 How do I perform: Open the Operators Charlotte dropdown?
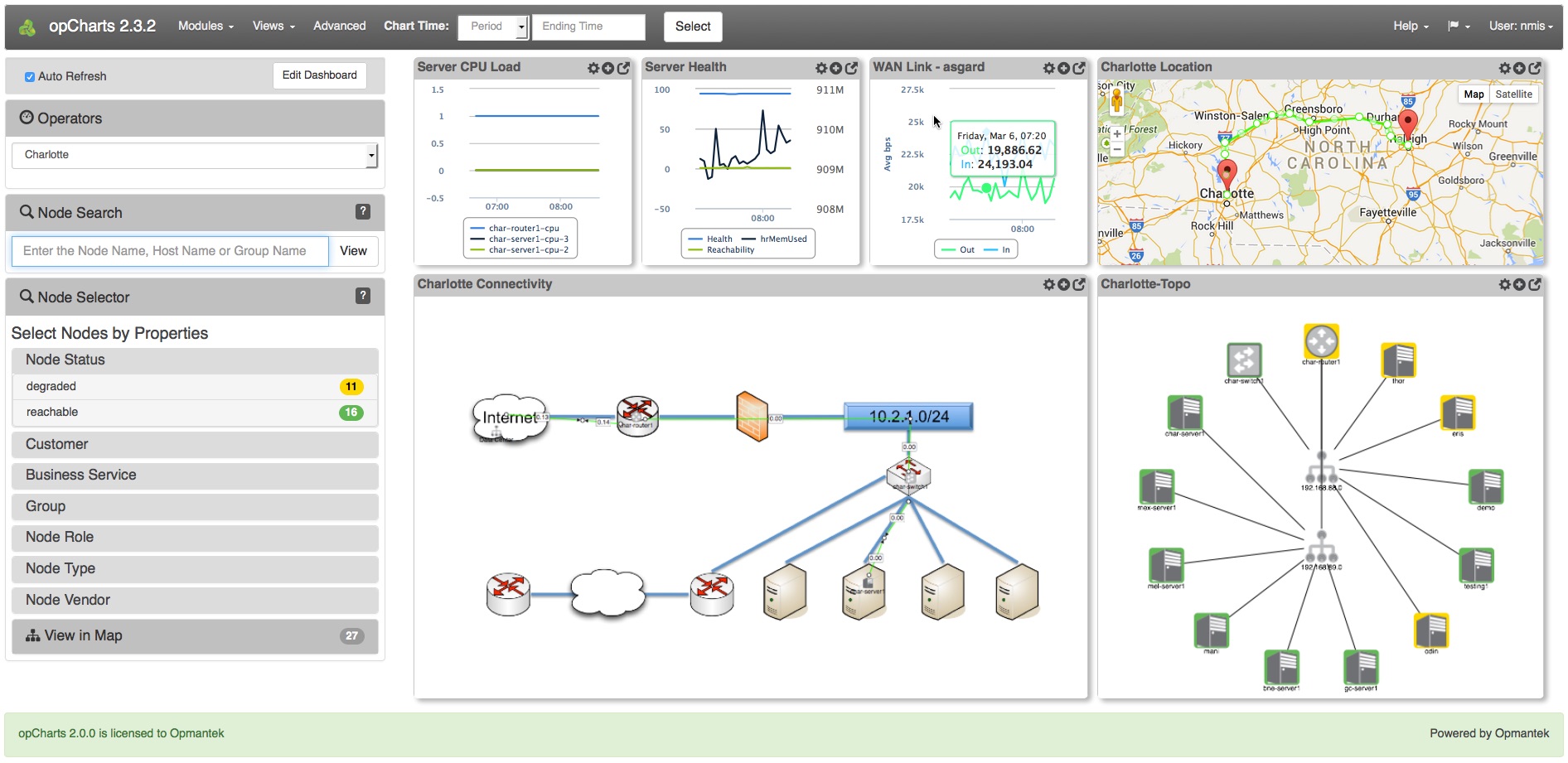click(195, 155)
